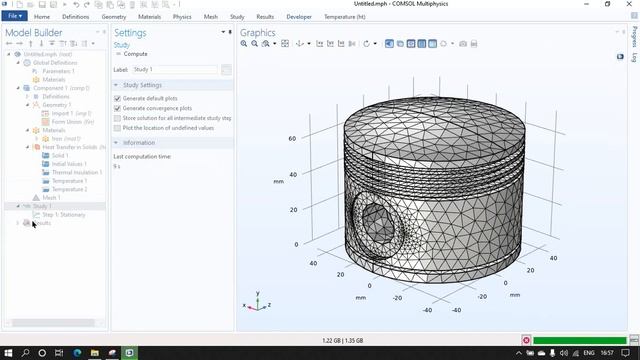Expand the Results tree node
This screenshot has width=640, height=360.
tap(18, 223)
